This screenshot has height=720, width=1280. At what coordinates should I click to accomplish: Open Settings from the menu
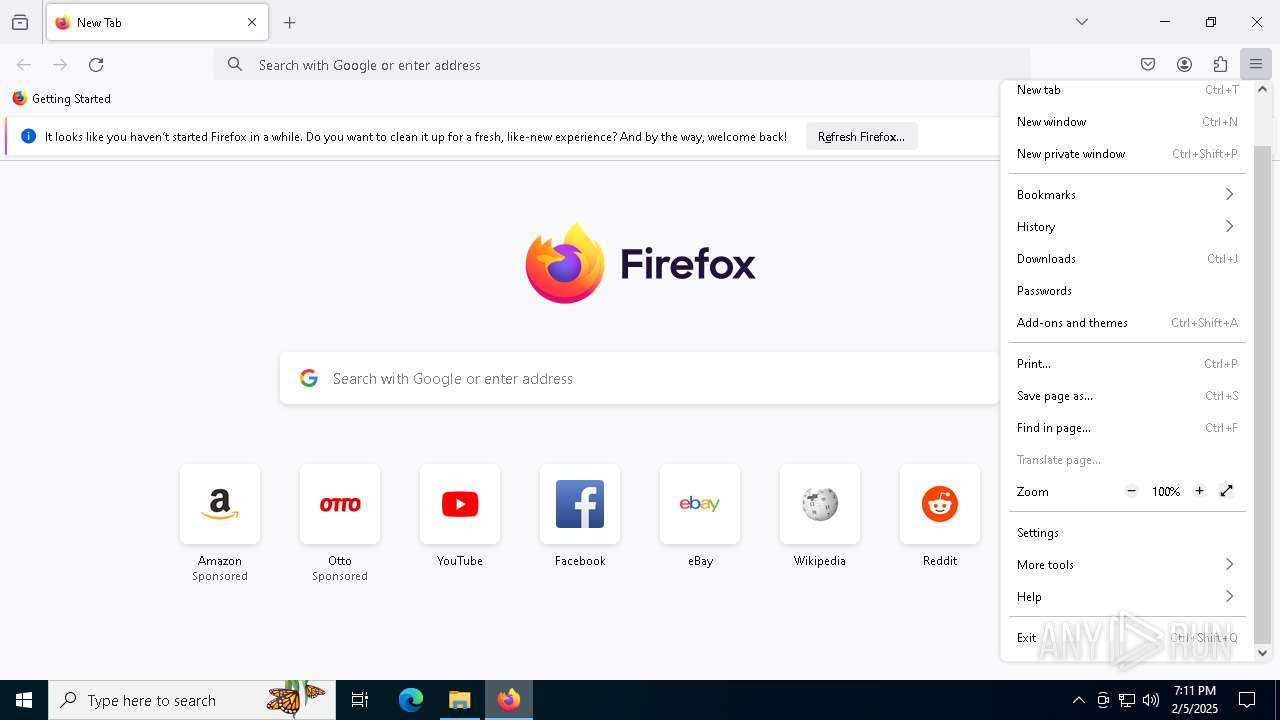point(1127,533)
